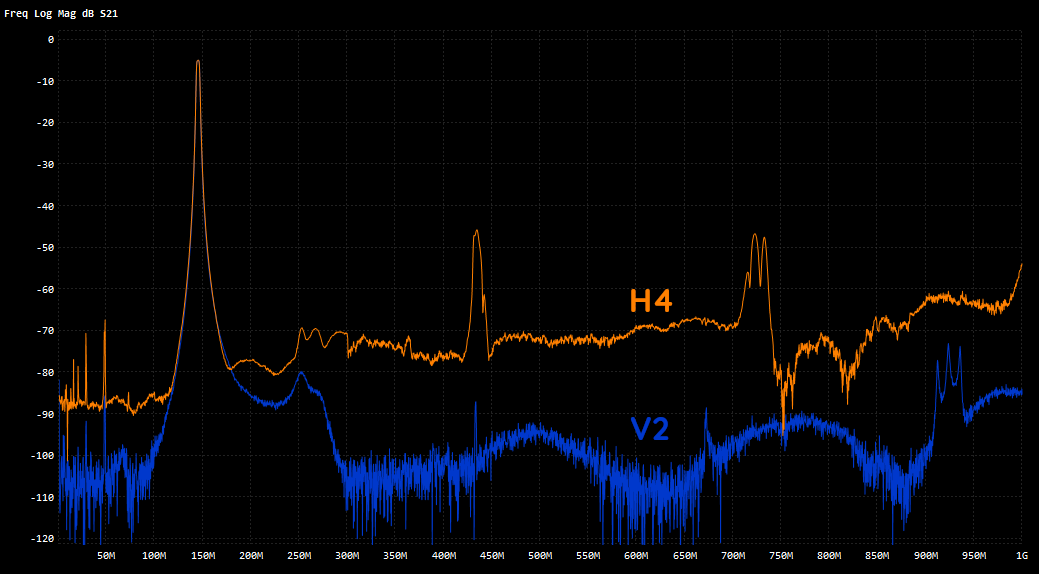Click the 1G frequency axis label
Image resolution: width=1039 pixels, height=574 pixels.
coord(1023,555)
